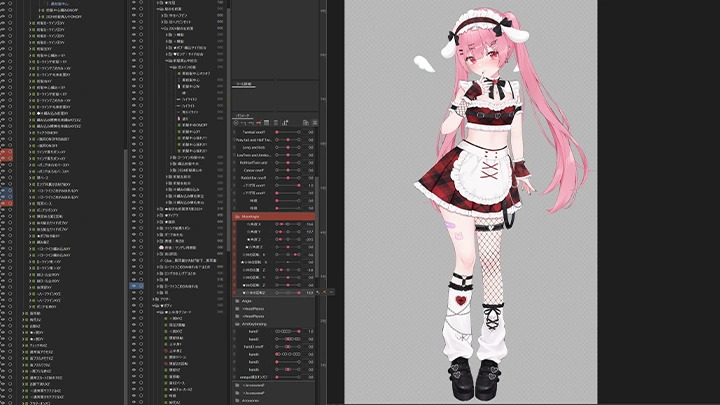Expand the Angle parameter group
This screenshot has height=405, width=720.
coord(237,301)
